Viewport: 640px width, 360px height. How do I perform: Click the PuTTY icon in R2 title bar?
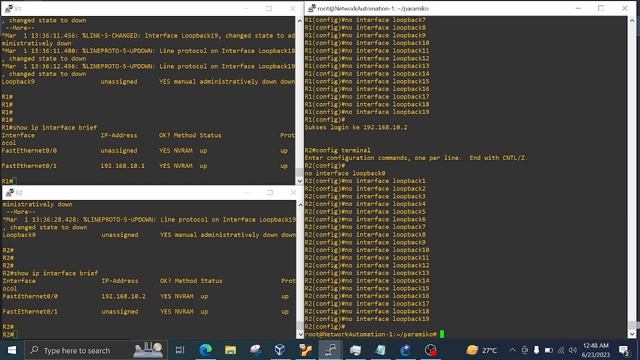(x=10, y=192)
